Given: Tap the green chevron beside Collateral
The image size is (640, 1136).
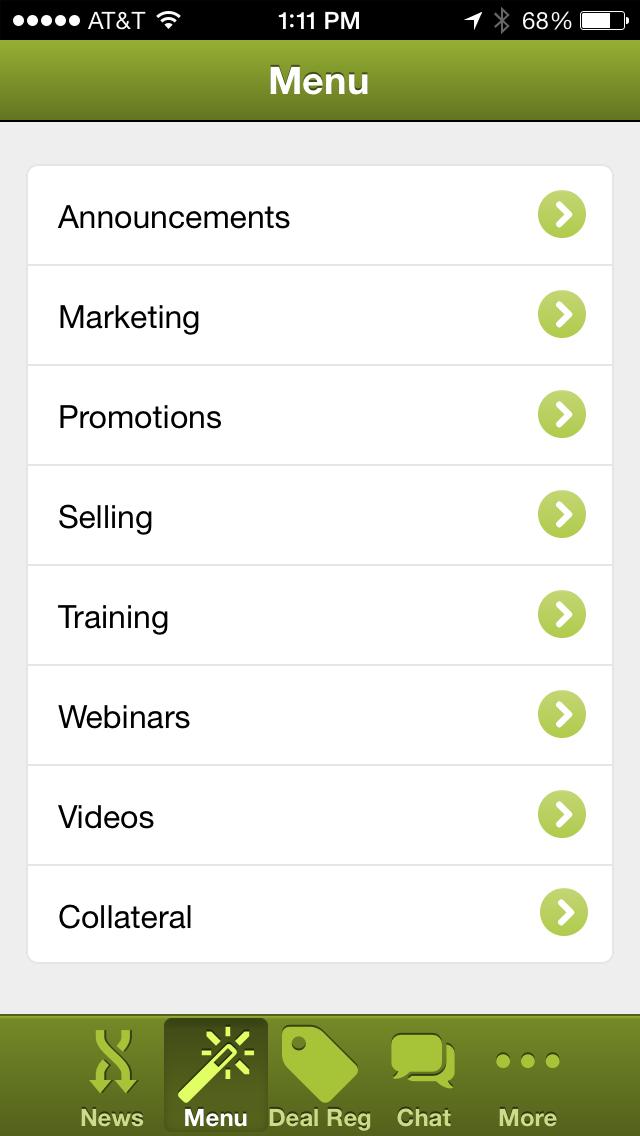Looking at the screenshot, I should 564,913.
